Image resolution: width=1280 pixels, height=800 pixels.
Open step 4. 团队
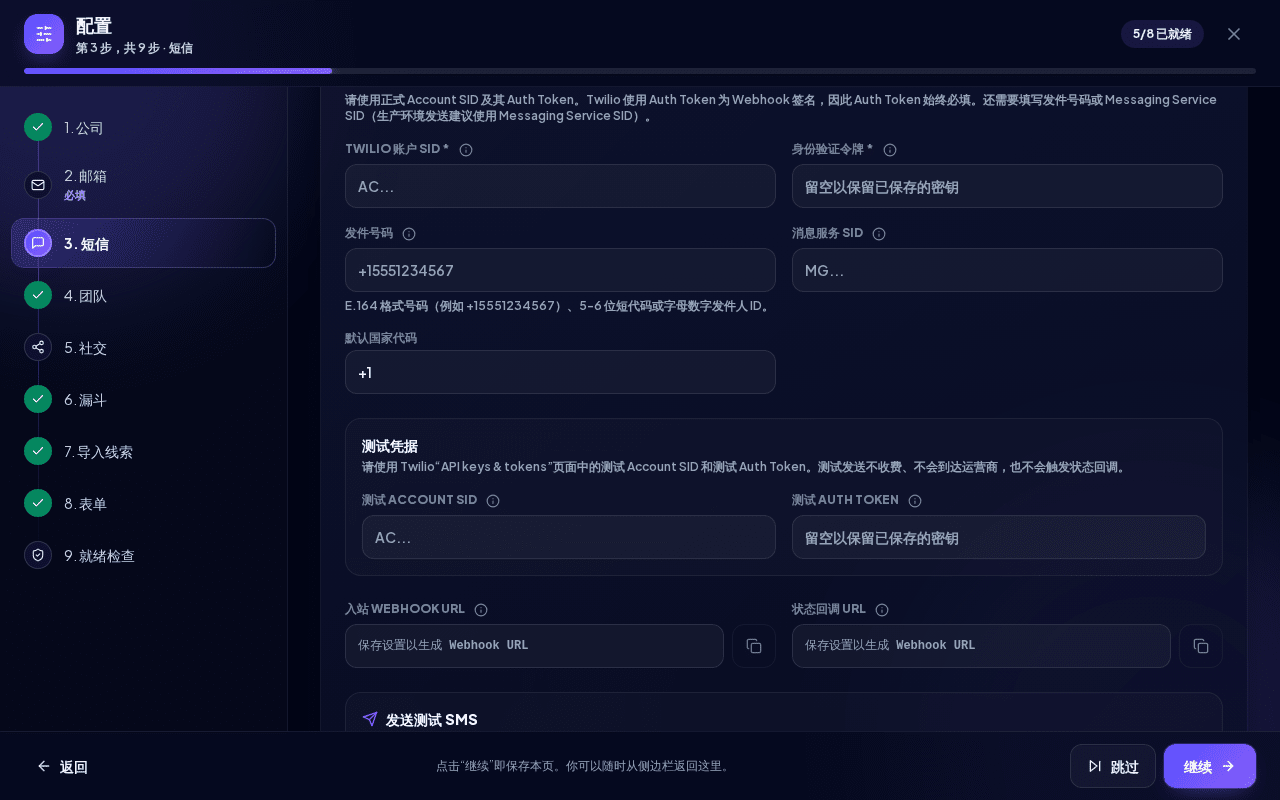pyautogui.click(x=144, y=296)
